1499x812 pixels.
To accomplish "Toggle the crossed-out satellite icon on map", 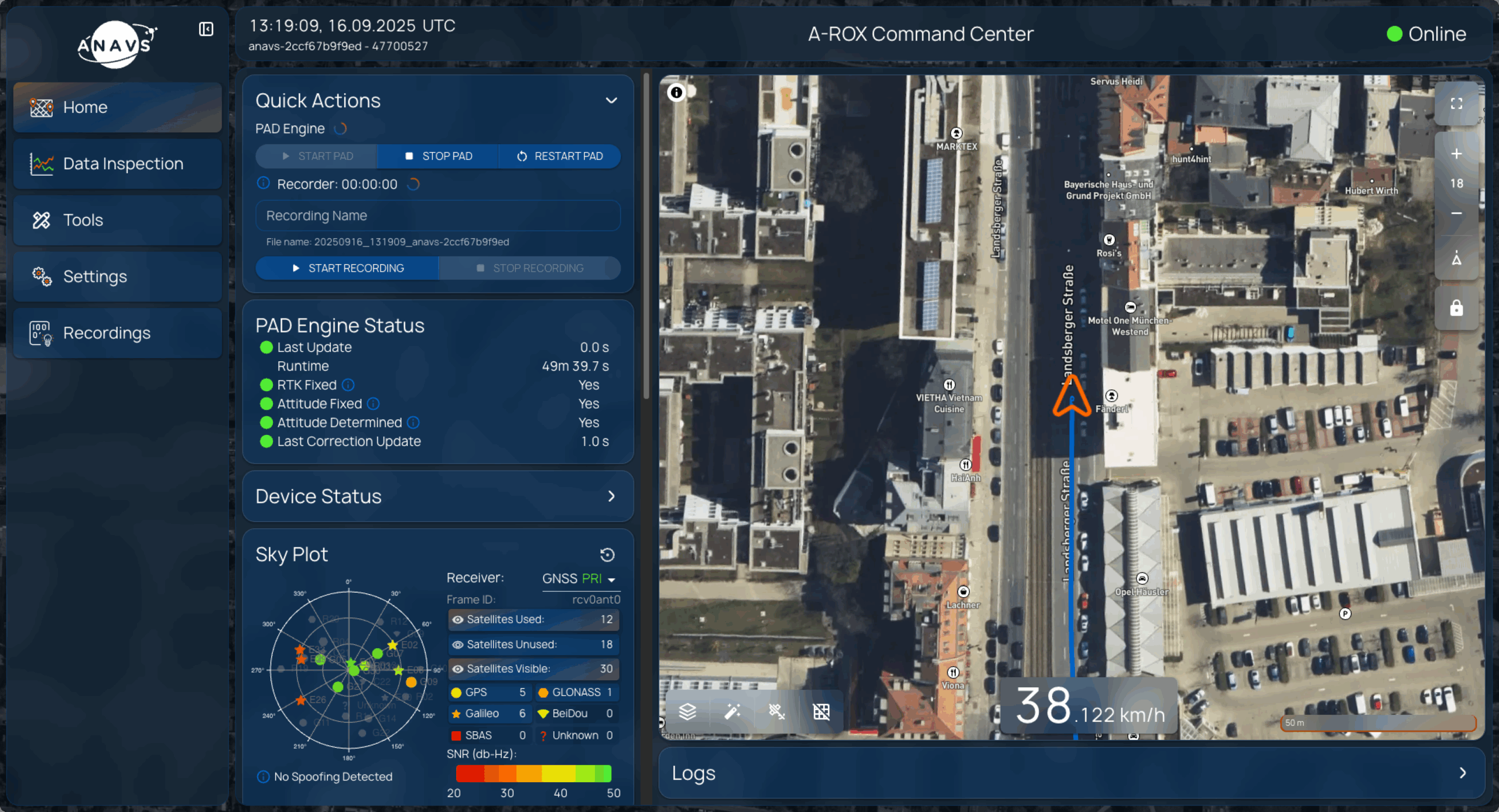I will pos(776,711).
